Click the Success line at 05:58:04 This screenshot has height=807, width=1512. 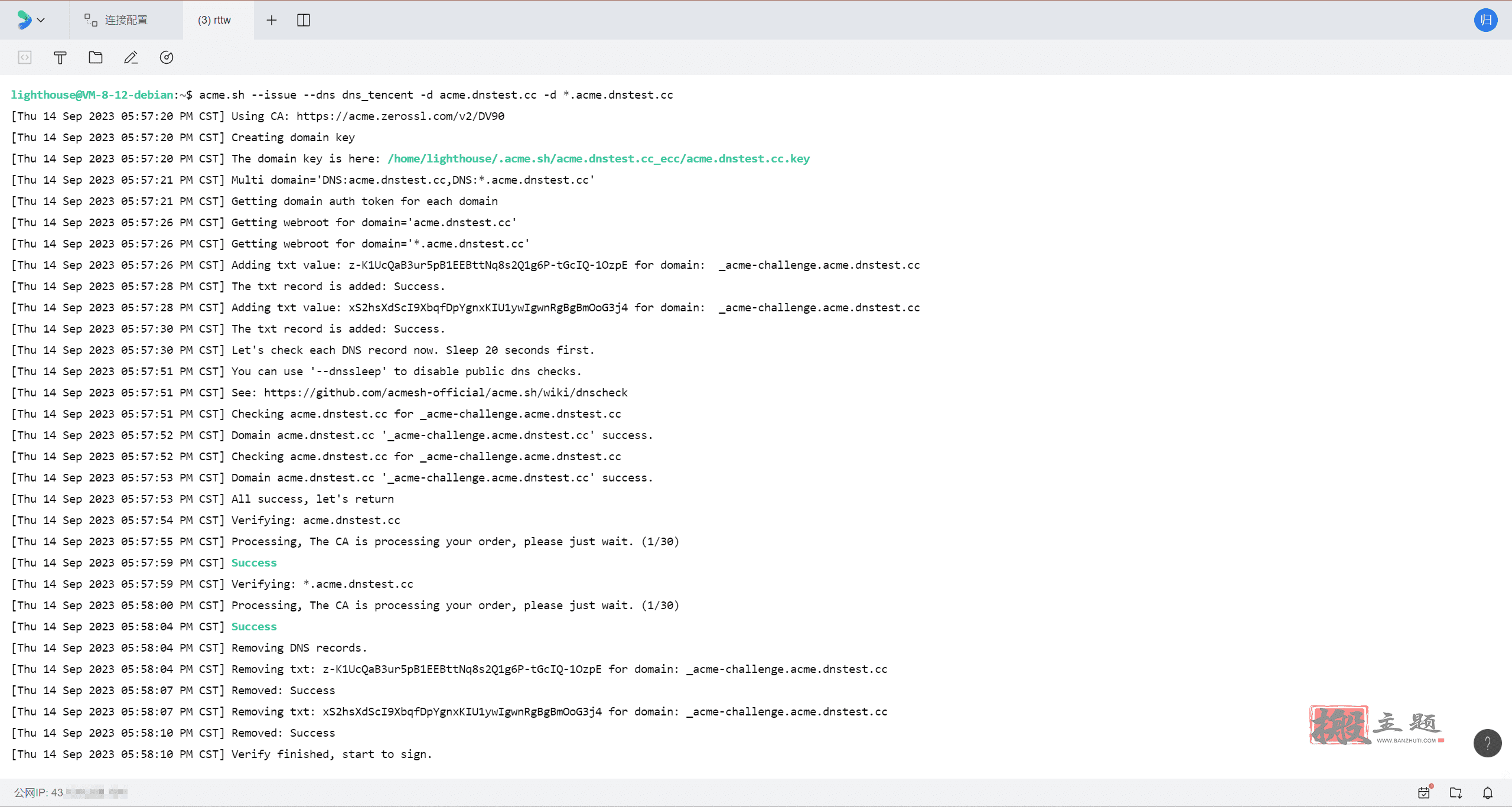pyautogui.click(x=254, y=626)
